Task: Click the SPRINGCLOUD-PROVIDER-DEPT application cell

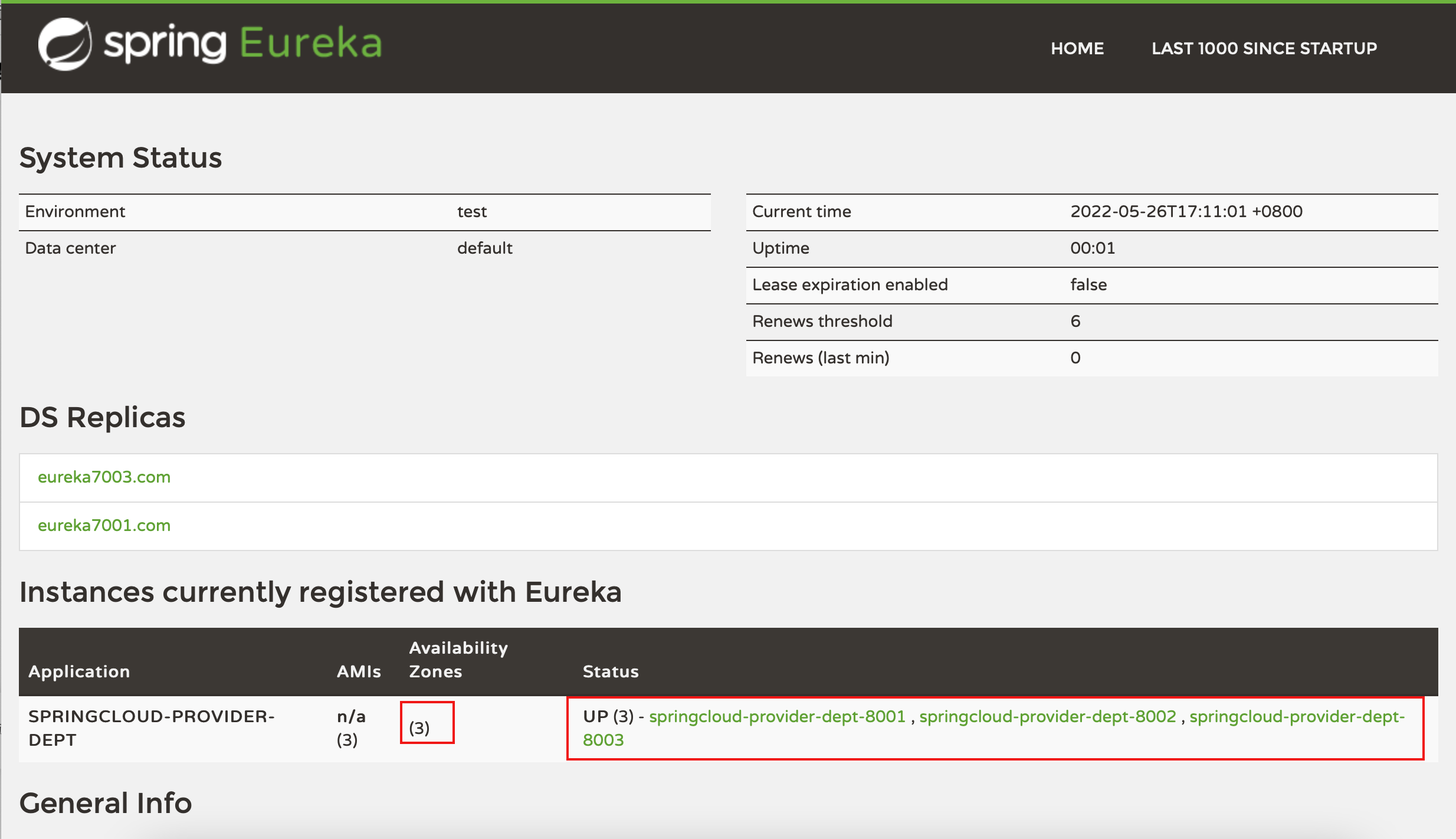Action: 151,727
